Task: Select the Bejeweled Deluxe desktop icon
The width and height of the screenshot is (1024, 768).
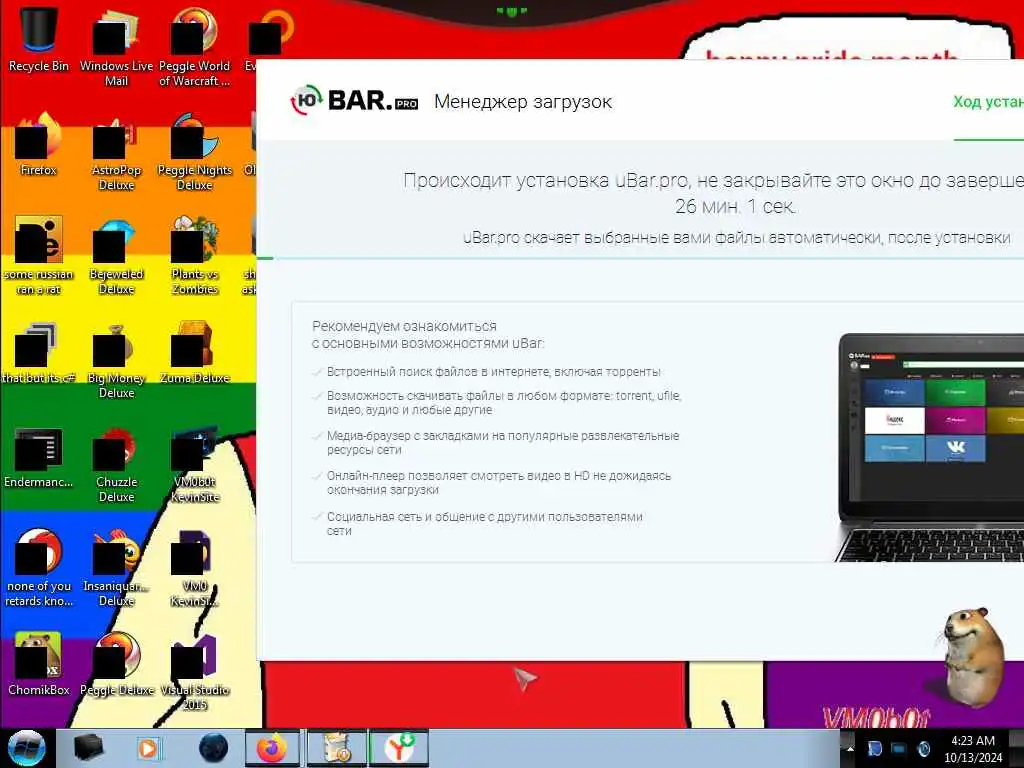Action: (116, 256)
